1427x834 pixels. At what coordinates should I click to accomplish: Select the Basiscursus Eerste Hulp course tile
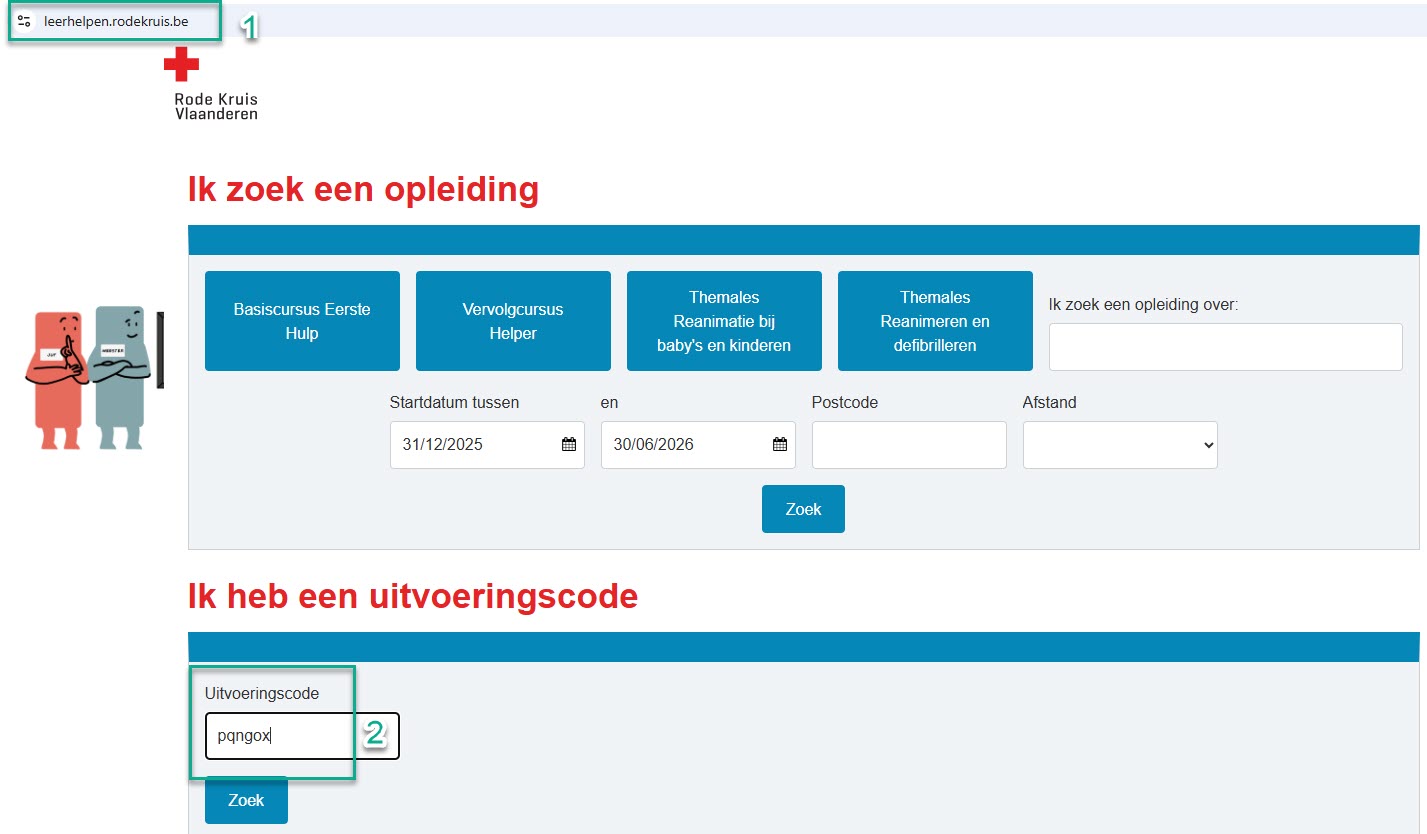point(302,321)
